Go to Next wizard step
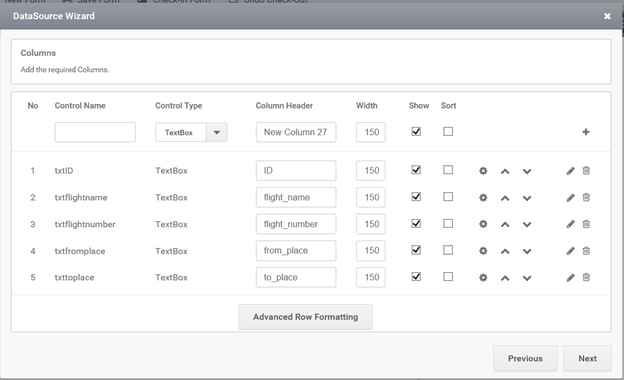This screenshot has width=624, height=380. pos(587,359)
